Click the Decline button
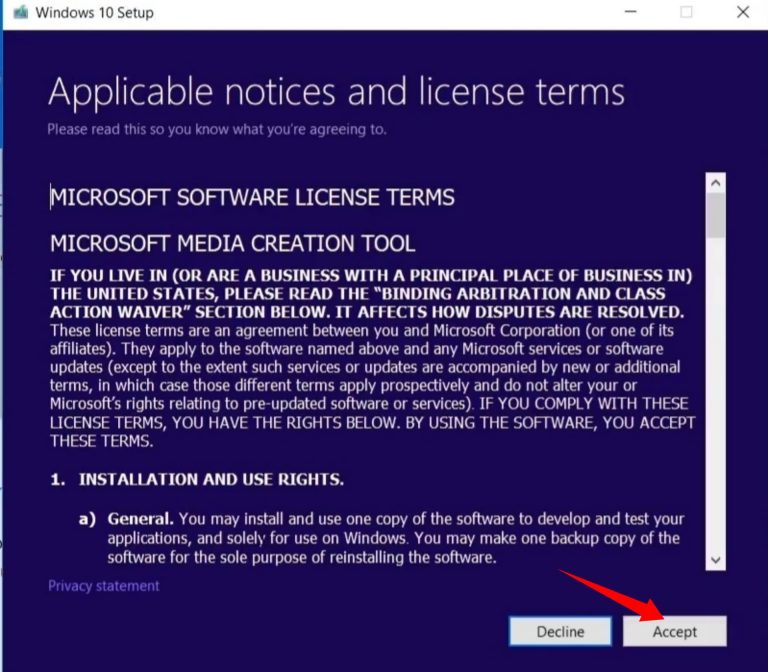Screen dimensions: 768x672 pyautogui.click(x=560, y=631)
